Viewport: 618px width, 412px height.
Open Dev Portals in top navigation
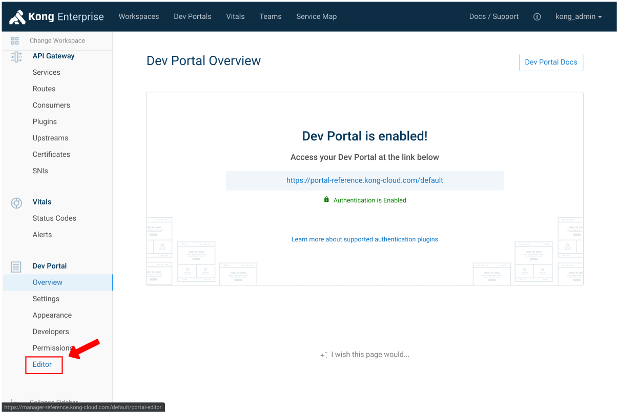[192, 17]
